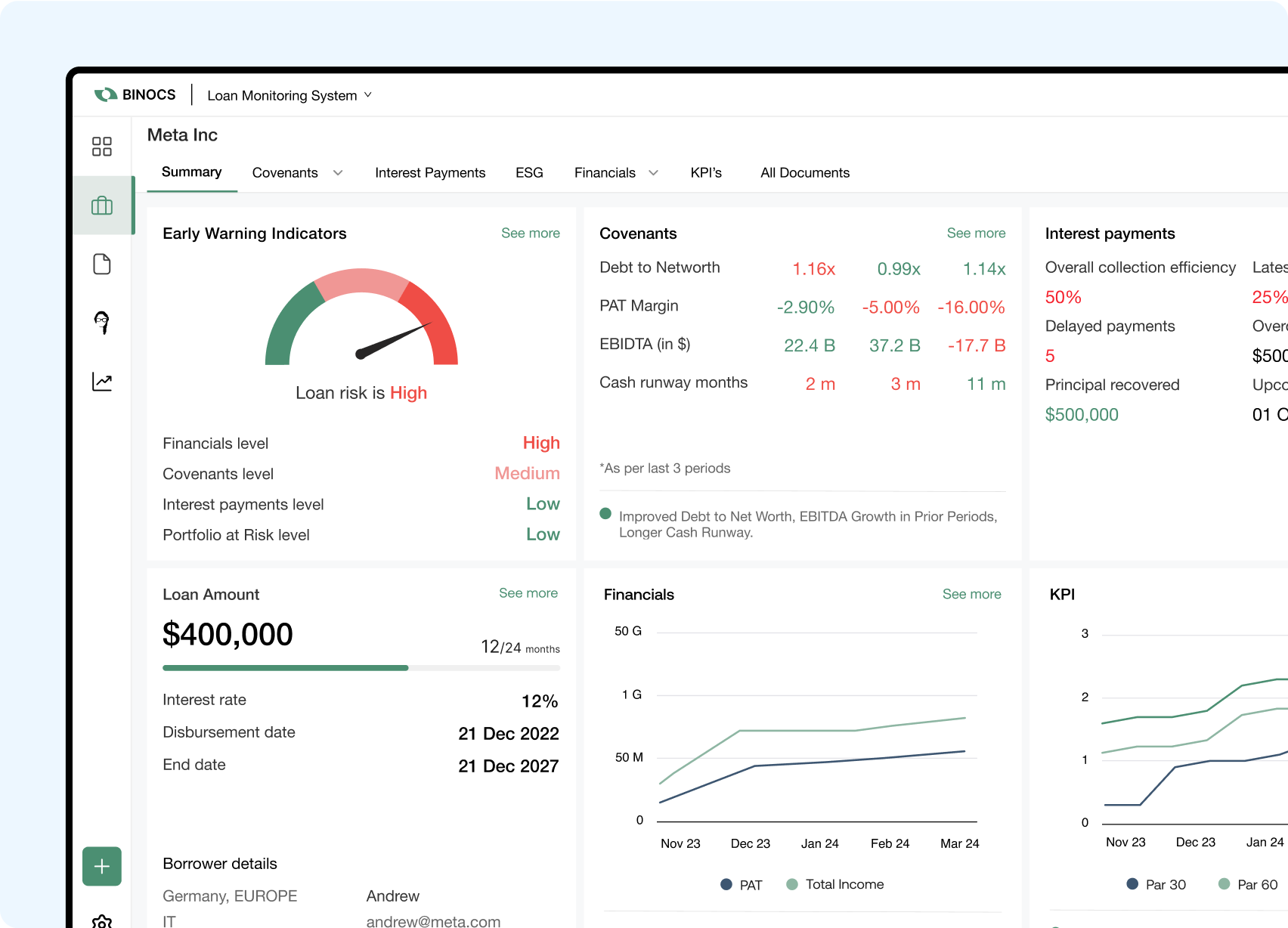The width and height of the screenshot is (1288, 928).
Task: Click the Delayed payments 5 value
Action: click(x=1050, y=356)
